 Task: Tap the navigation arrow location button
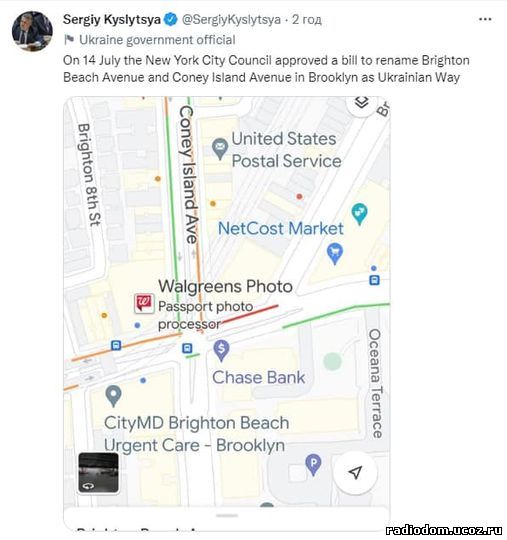pyautogui.click(x=355, y=472)
